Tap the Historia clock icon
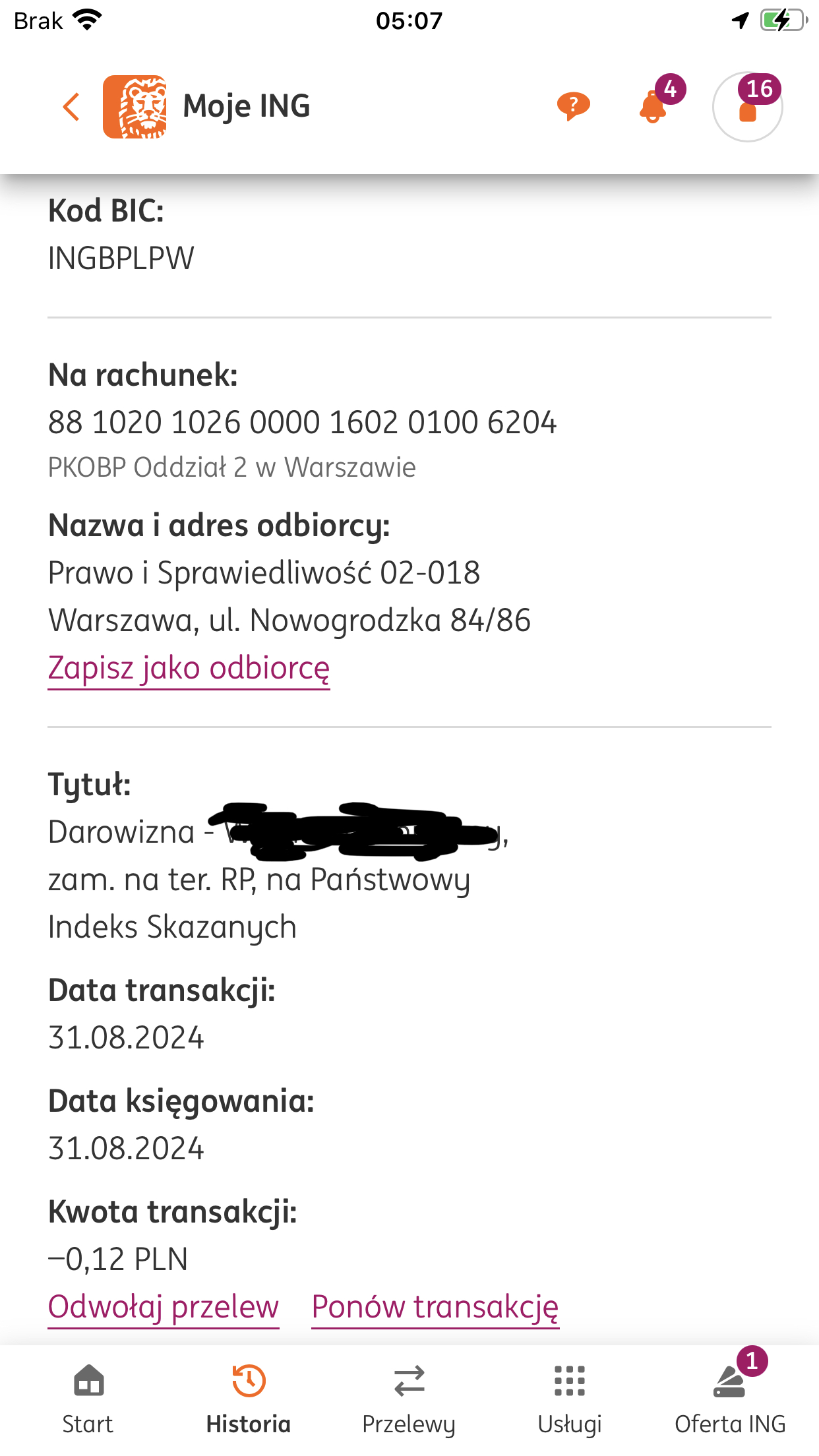The width and height of the screenshot is (819, 1456). [249, 1380]
